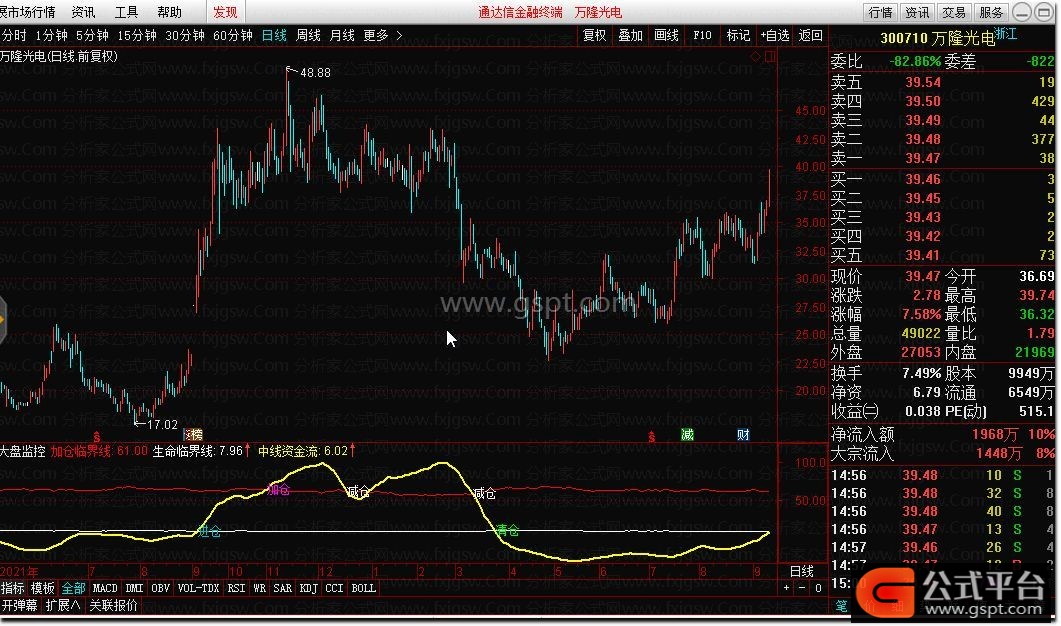The width and height of the screenshot is (1061, 626).
Task: Click the 财 marker on chart
Action: [743, 434]
